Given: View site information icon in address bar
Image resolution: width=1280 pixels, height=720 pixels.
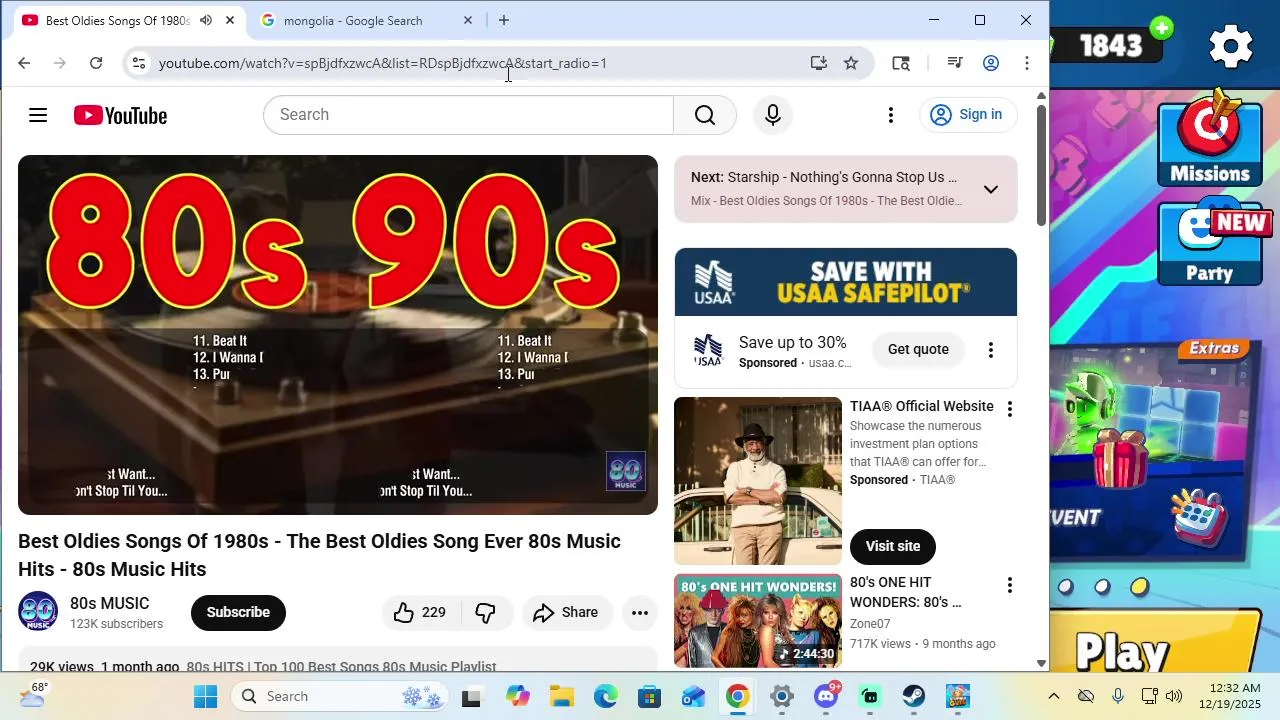Looking at the screenshot, I should (x=139, y=63).
